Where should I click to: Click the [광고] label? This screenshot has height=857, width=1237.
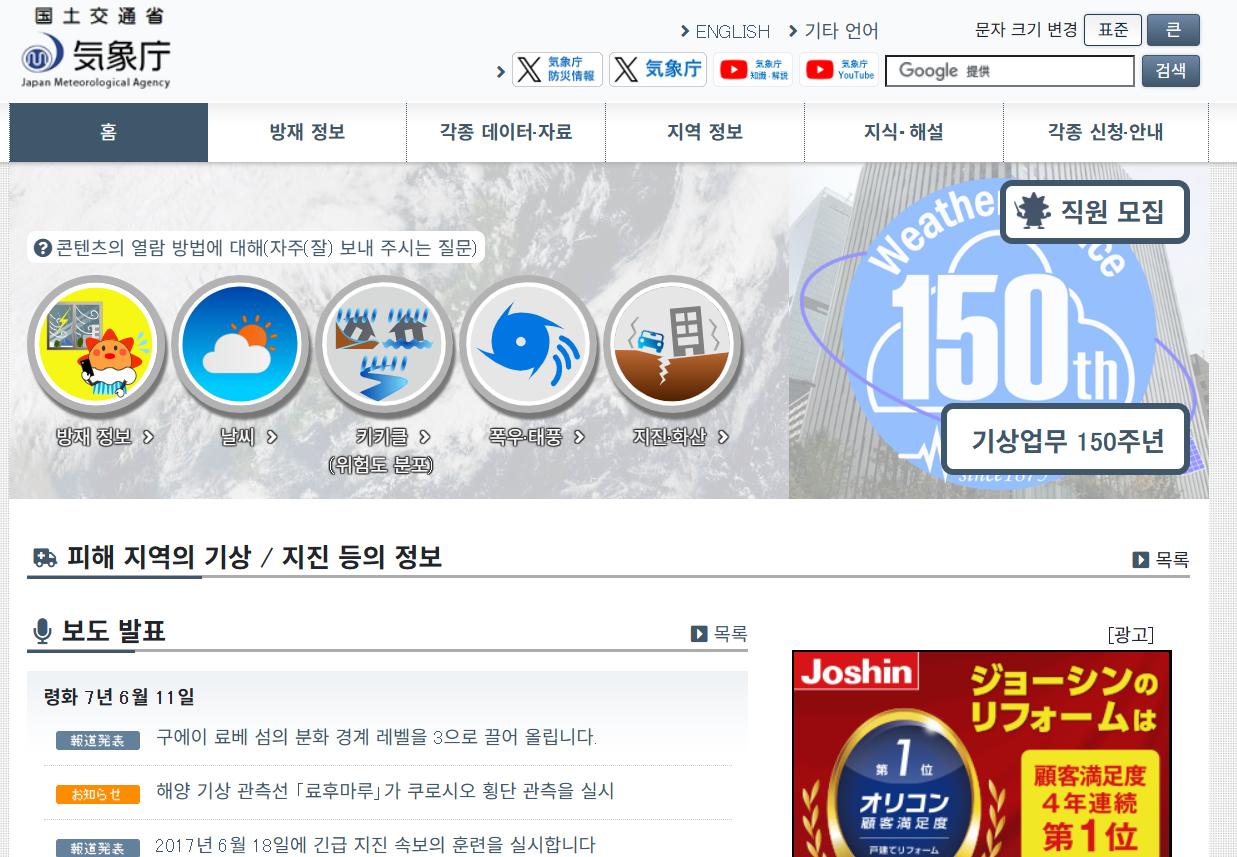click(1131, 634)
